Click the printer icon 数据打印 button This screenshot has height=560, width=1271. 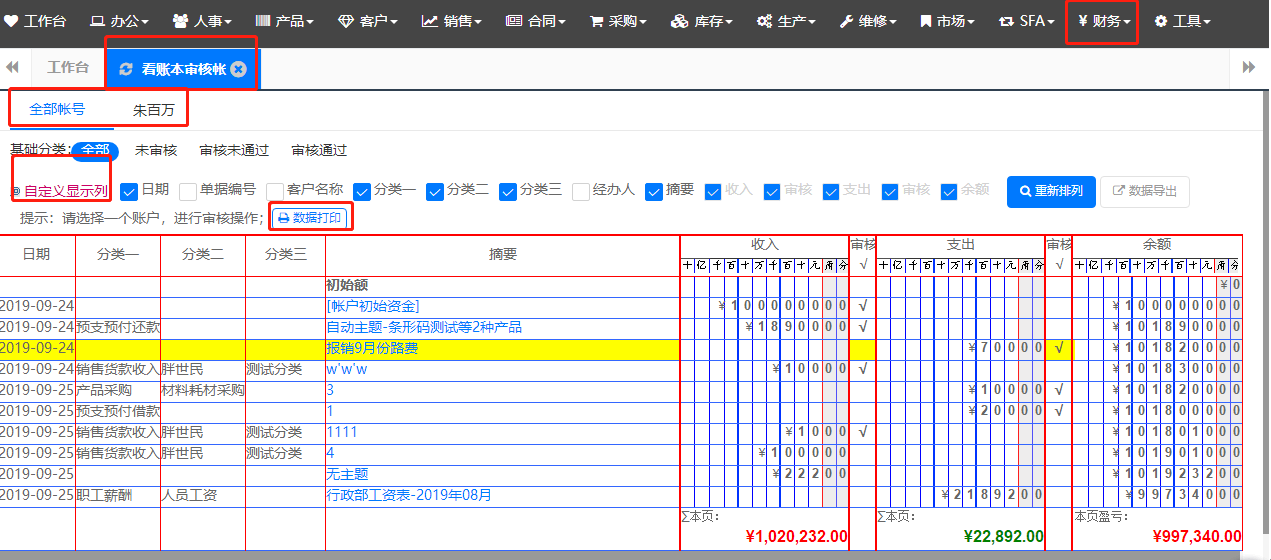point(311,217)
